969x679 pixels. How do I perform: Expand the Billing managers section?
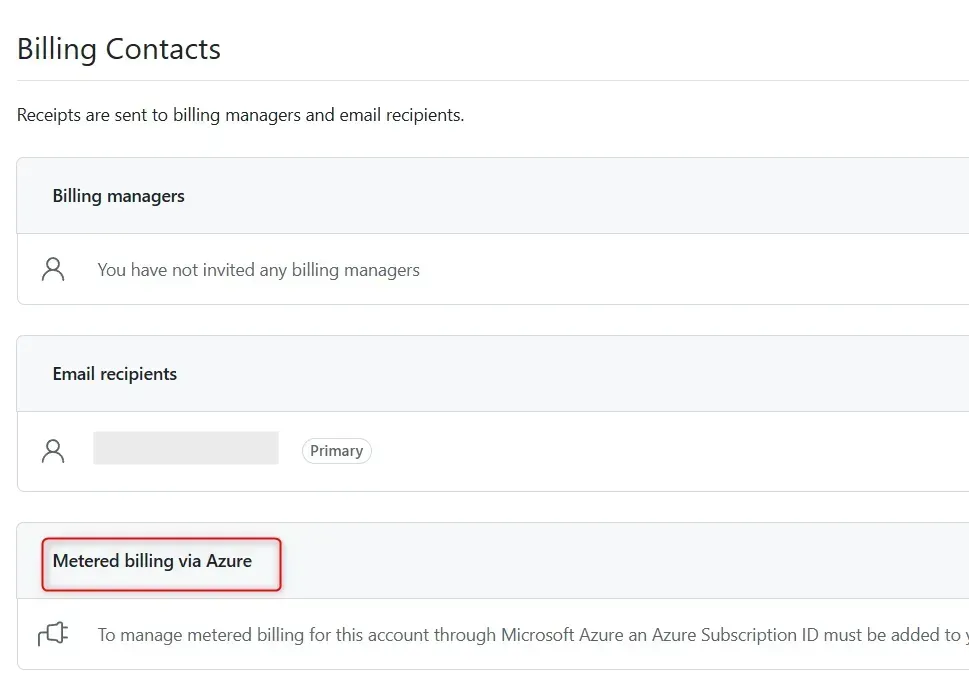117,195
